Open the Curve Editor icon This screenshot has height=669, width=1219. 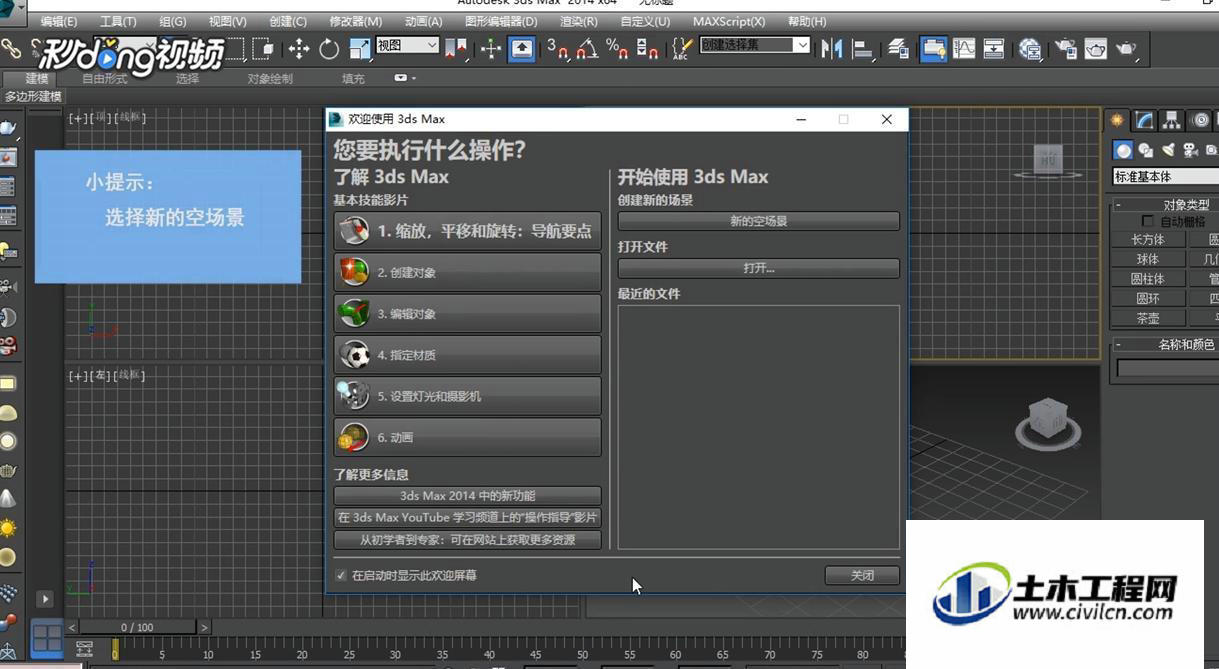[x=964, y=48]
